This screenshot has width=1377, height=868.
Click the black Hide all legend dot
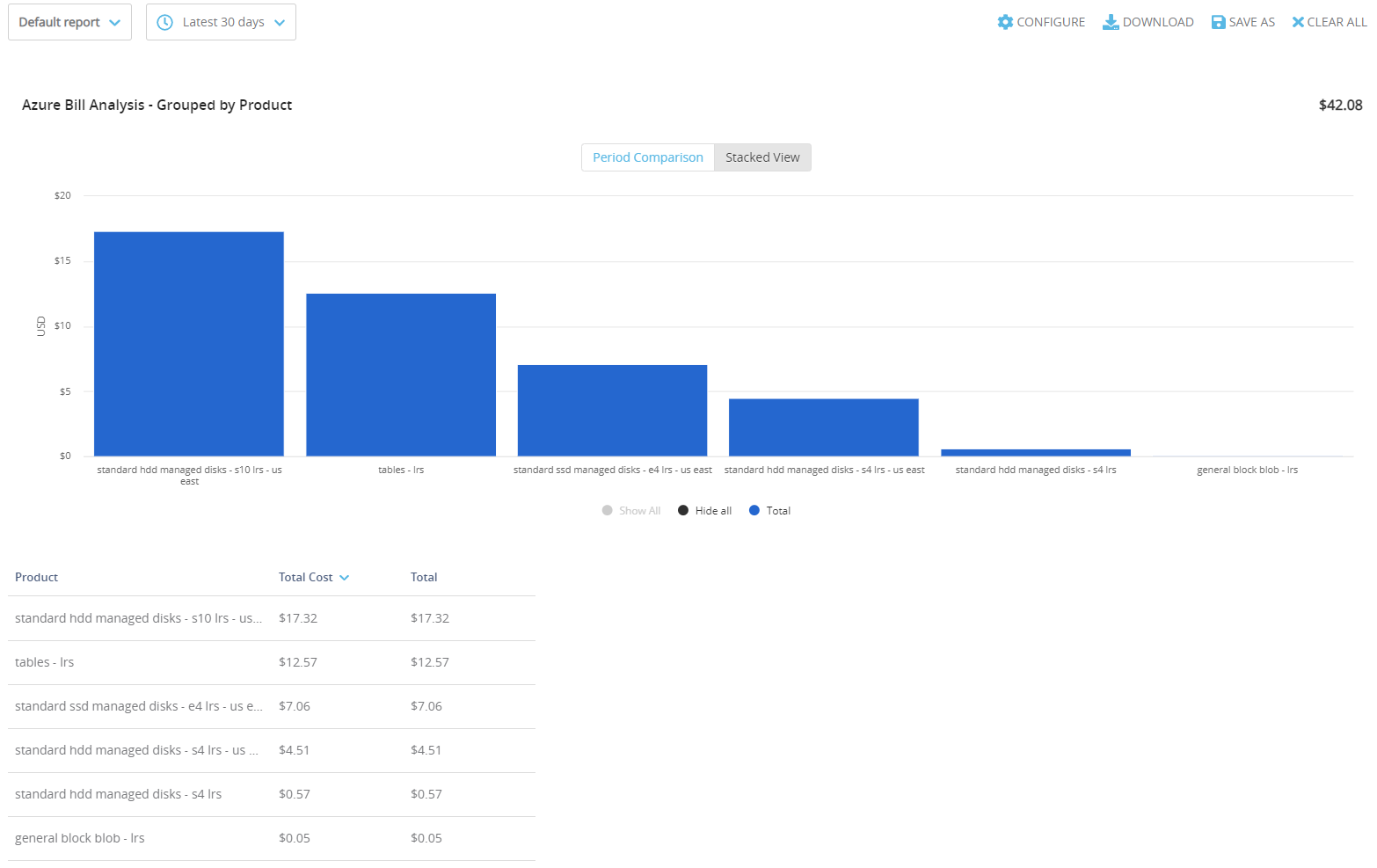683,510
